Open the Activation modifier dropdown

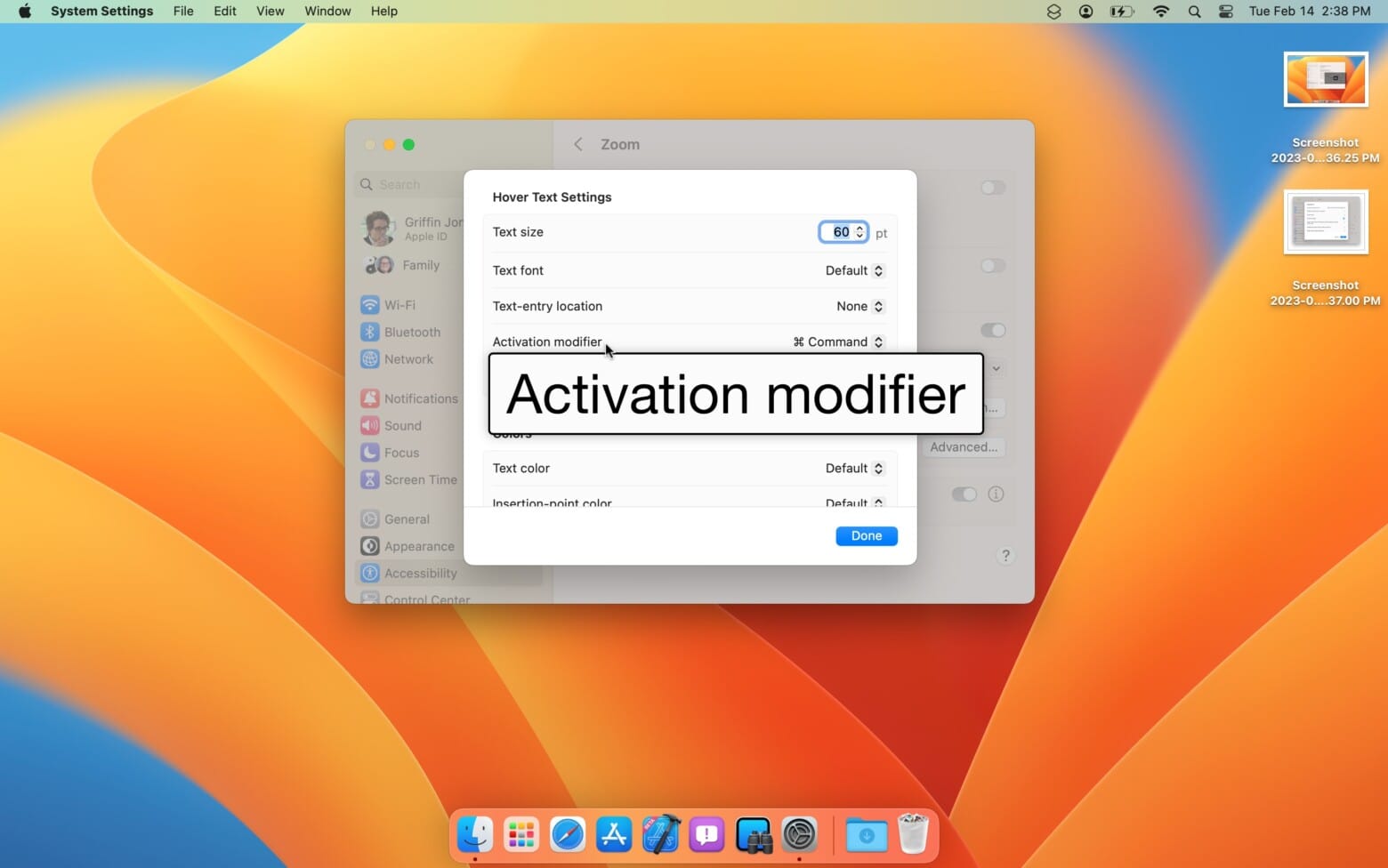click(836, 342)
